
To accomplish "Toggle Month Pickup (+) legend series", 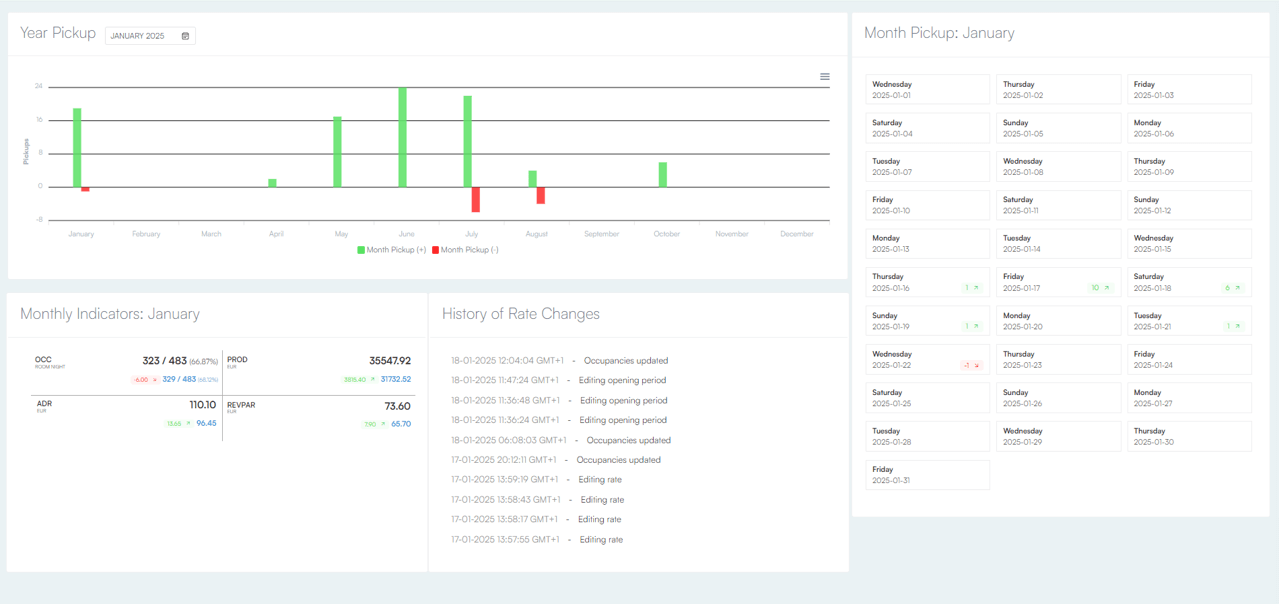I will tap(391, 250).
